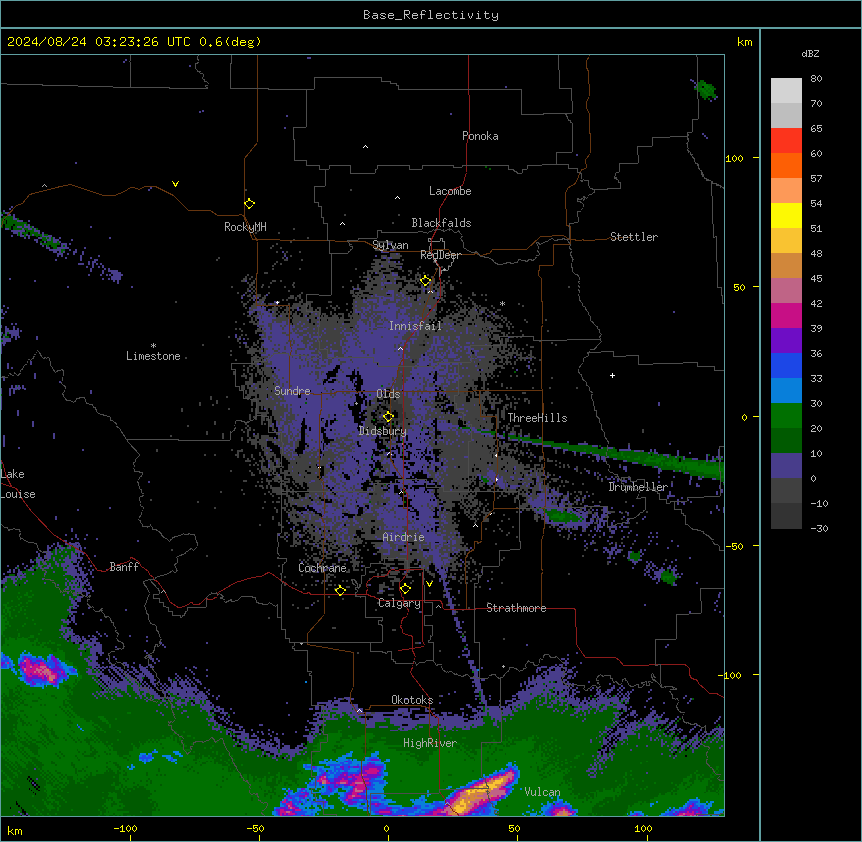Screen dimensions: 862x842
Task: Click the Base_Reflectivity title text
Action: [x=431, y=15]
